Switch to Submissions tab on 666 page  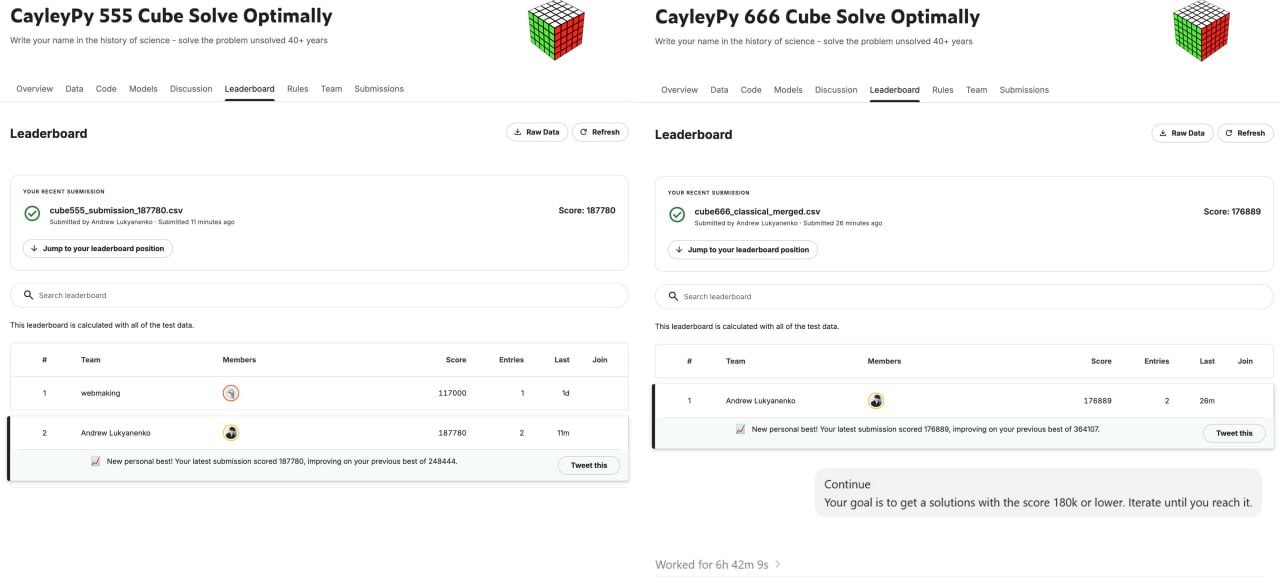click(1024, 90)
